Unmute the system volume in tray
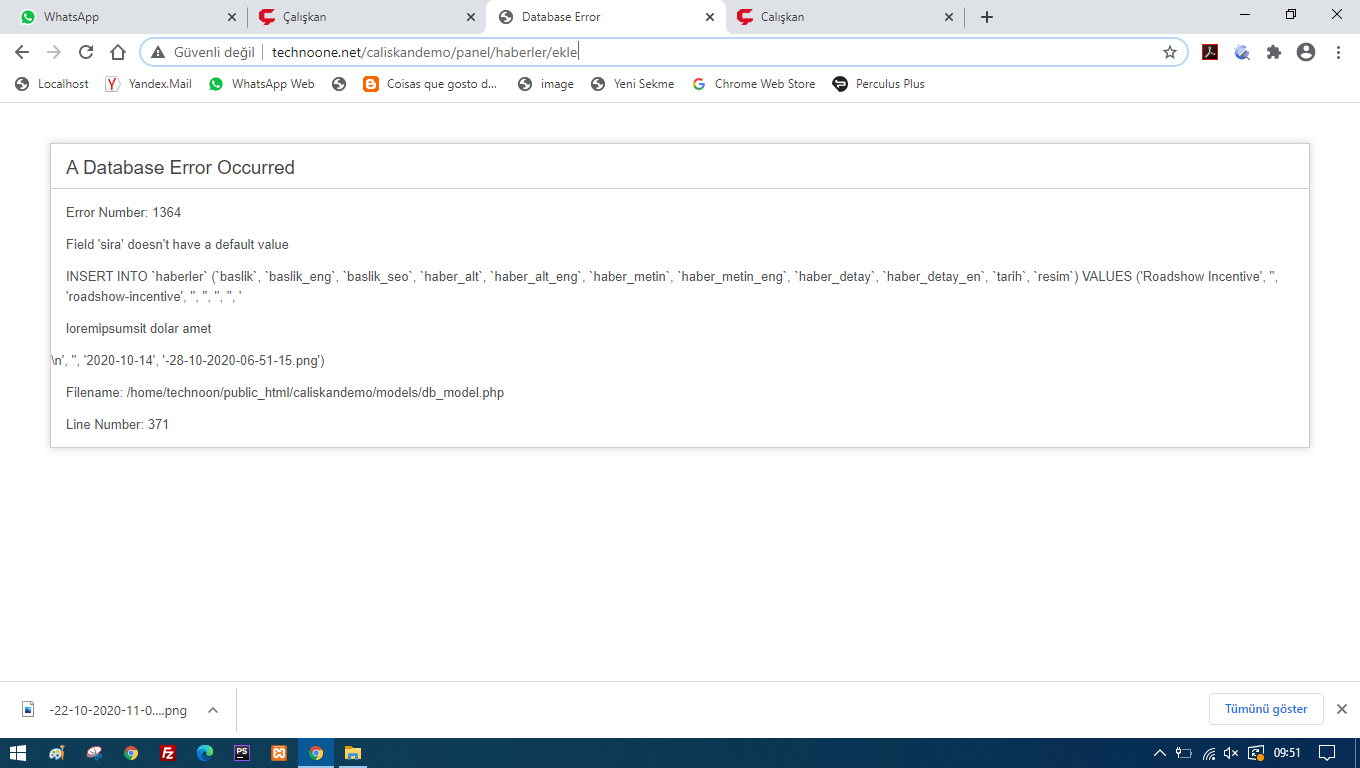 pyautogui.click(x=1231, y=753)
